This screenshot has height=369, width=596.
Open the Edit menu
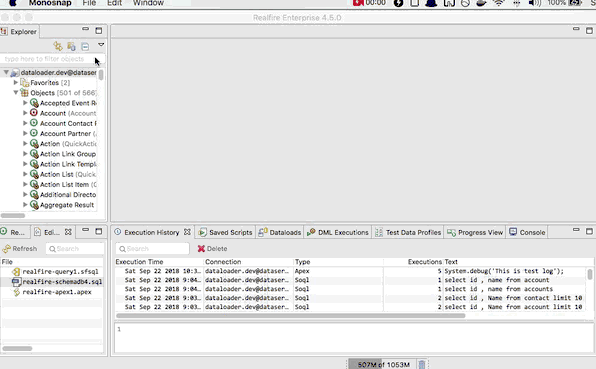(114, 3)
